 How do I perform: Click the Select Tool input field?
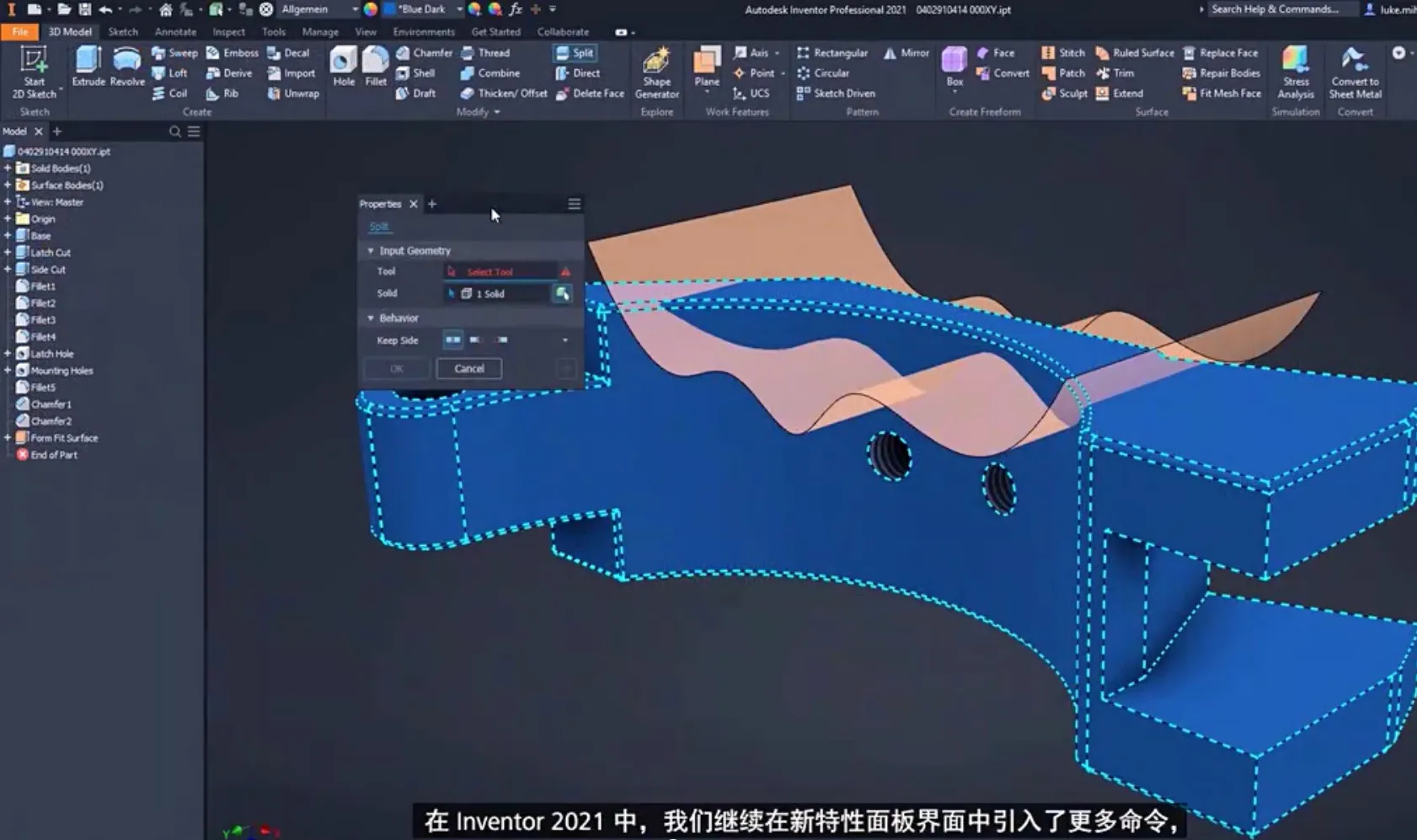(x=500, y=271)
